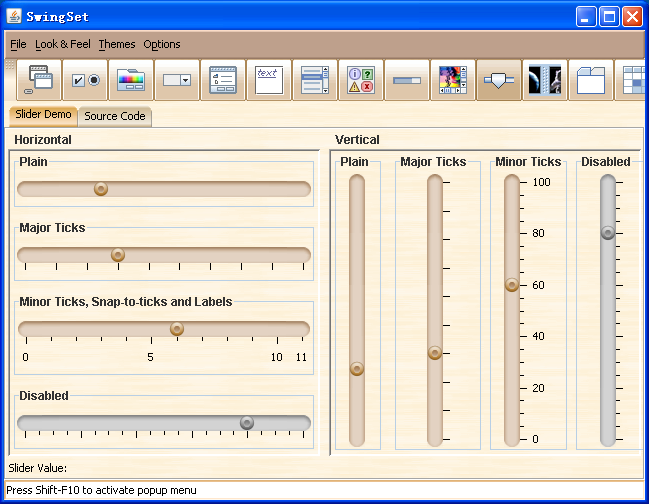Open the Progress Bar demo icon
The image size is (649, 504).
(407, 79)
